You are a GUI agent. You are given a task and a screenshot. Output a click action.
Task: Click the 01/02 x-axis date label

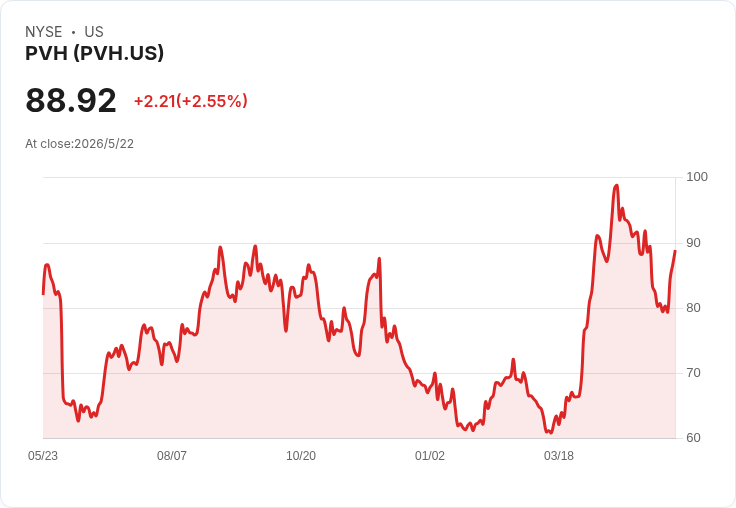[x=429, y=455]
